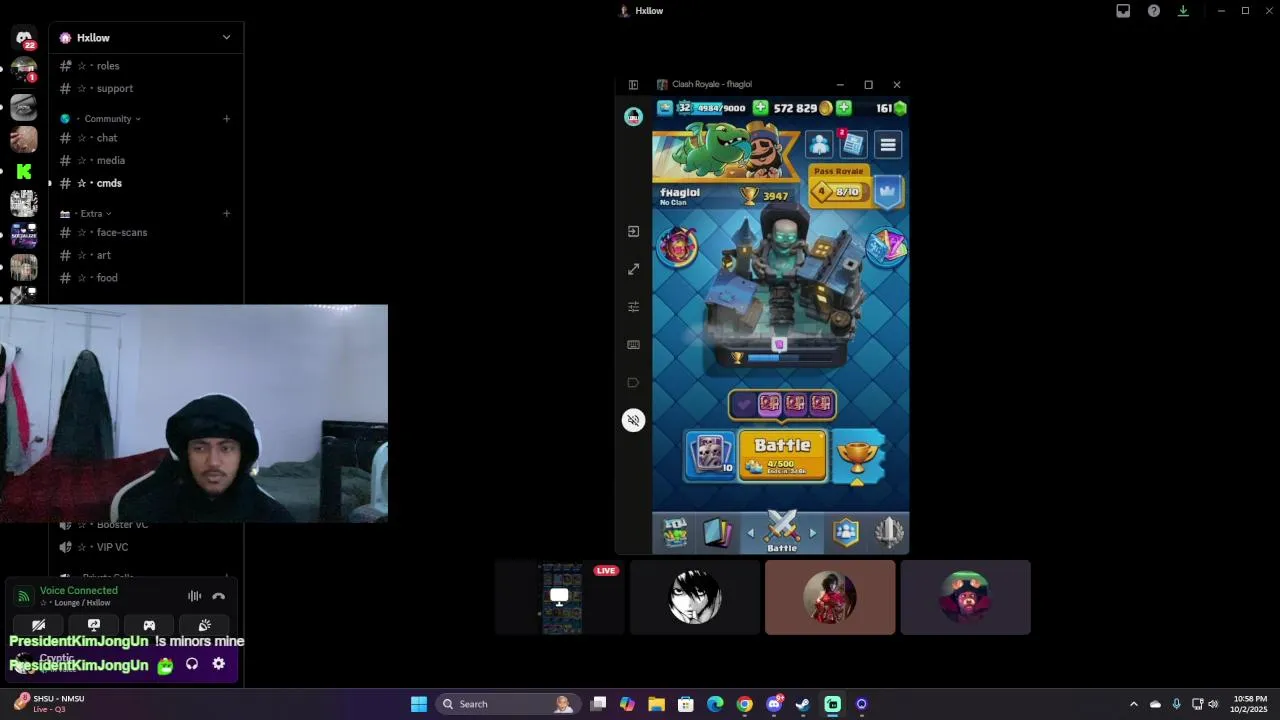Select the black-and-white anime avatar tile
The height and width of the screenshot is (720, 1280).
point(695,598)
